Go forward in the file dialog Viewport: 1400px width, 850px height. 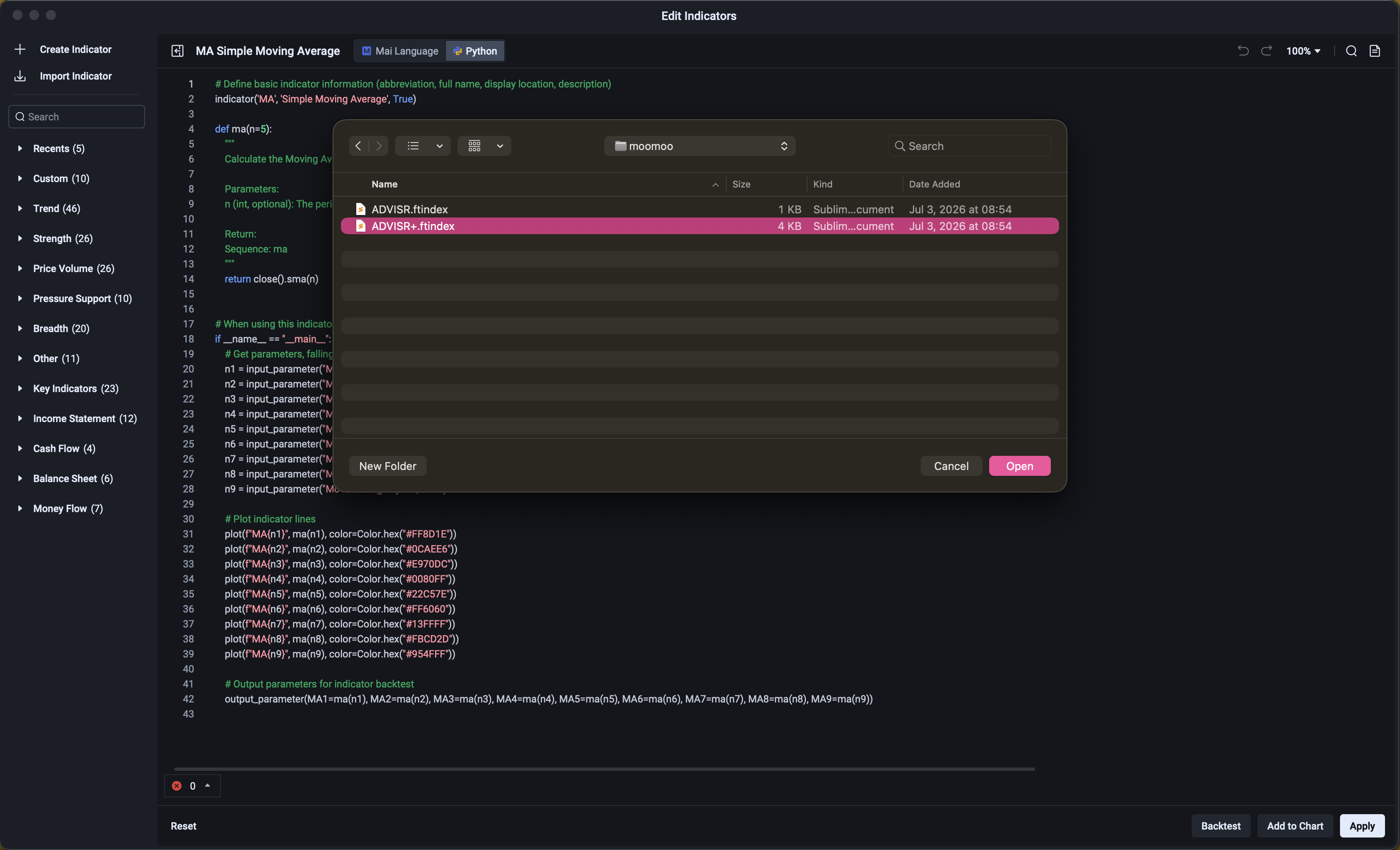[x=379, y=146]
